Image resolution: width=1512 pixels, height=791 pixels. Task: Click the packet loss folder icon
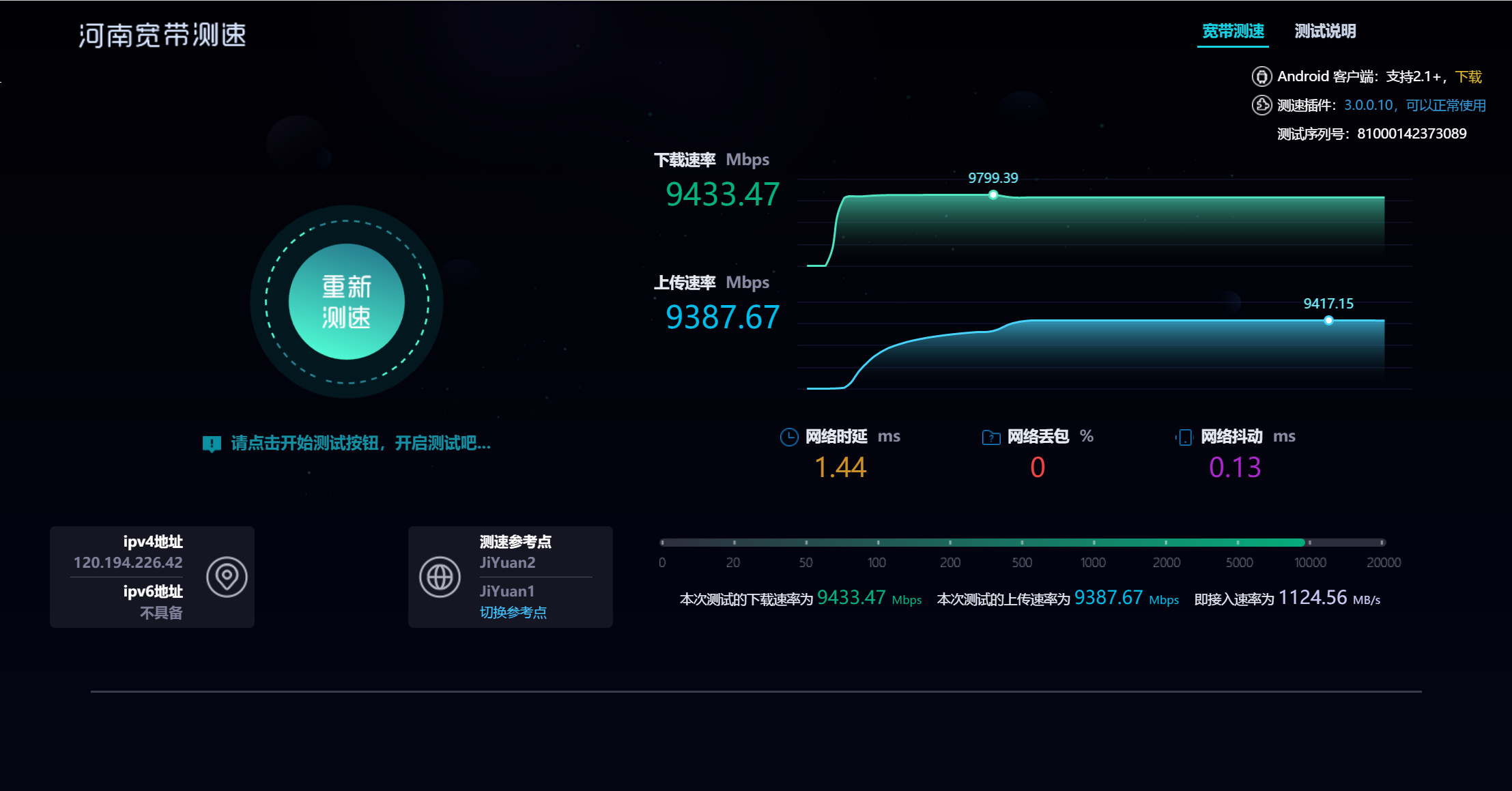[991, 437]
